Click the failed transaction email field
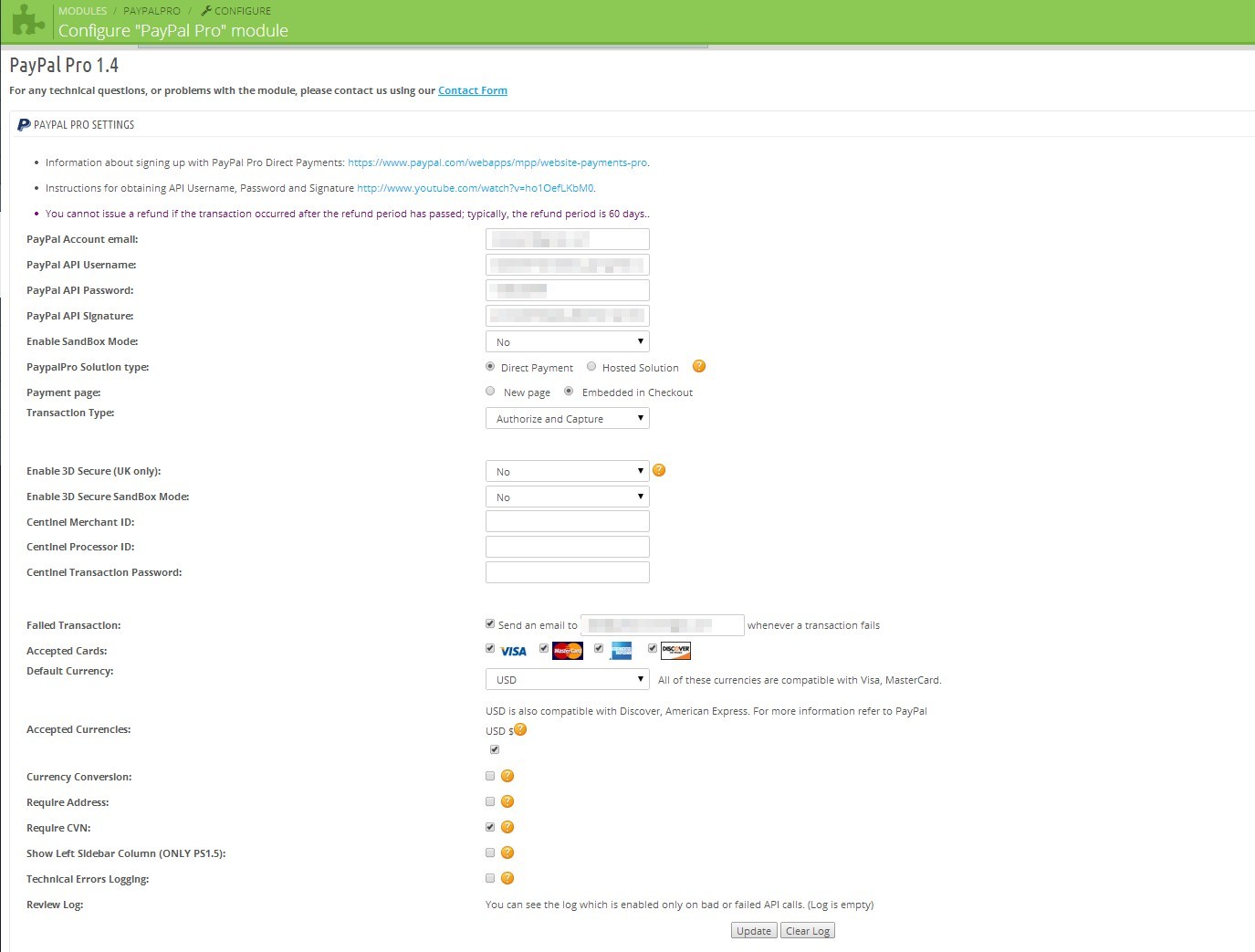The image size is (1255, 952). point(663,624)
